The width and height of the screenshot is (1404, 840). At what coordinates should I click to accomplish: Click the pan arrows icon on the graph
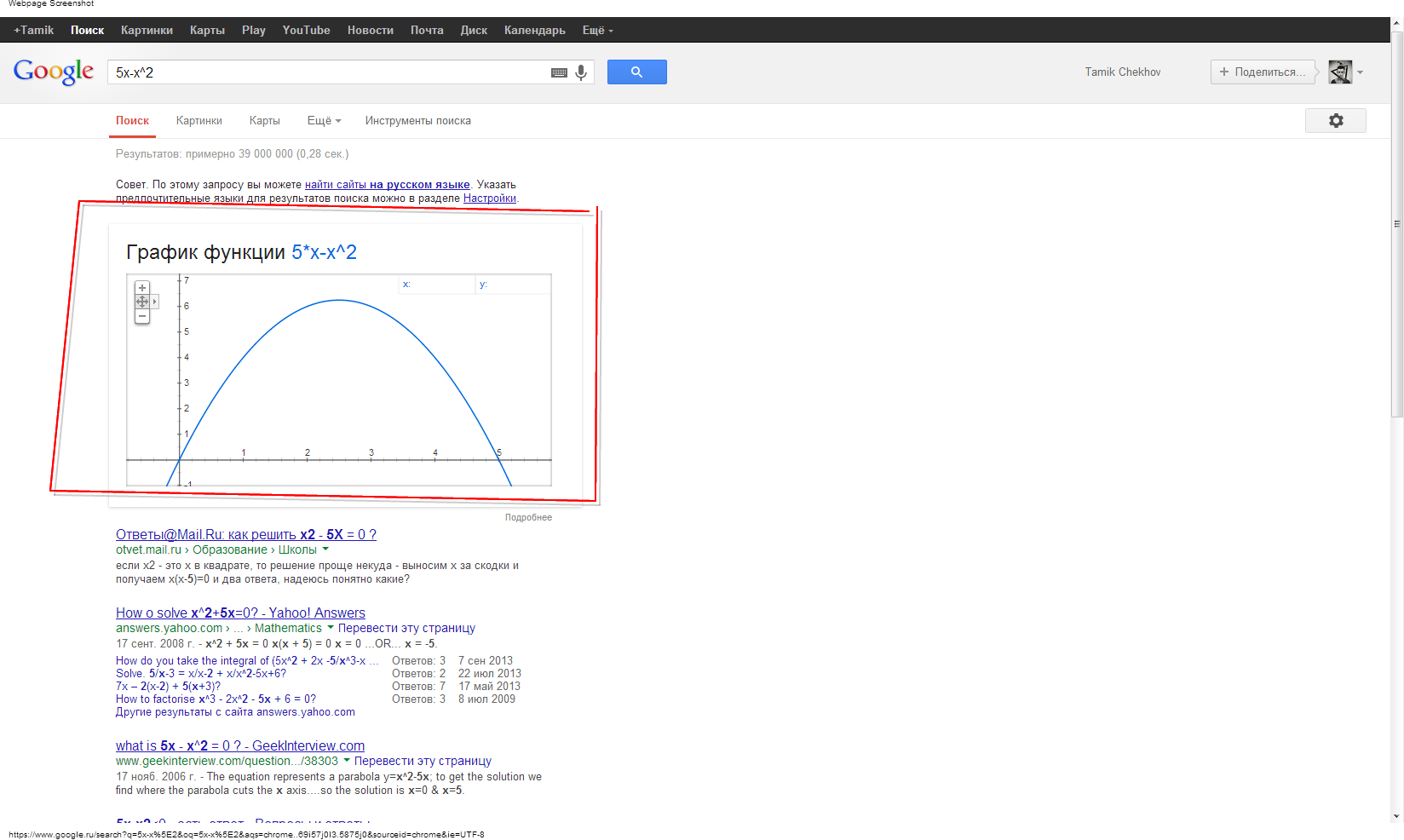[x=142, y=302]
